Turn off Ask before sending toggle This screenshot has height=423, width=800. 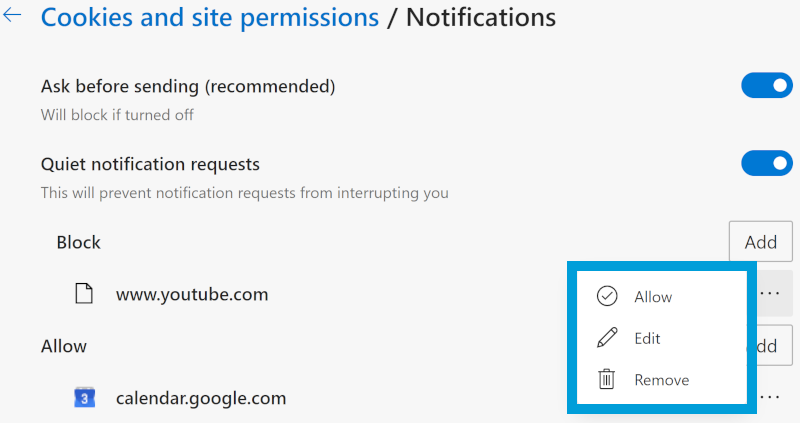766,86
